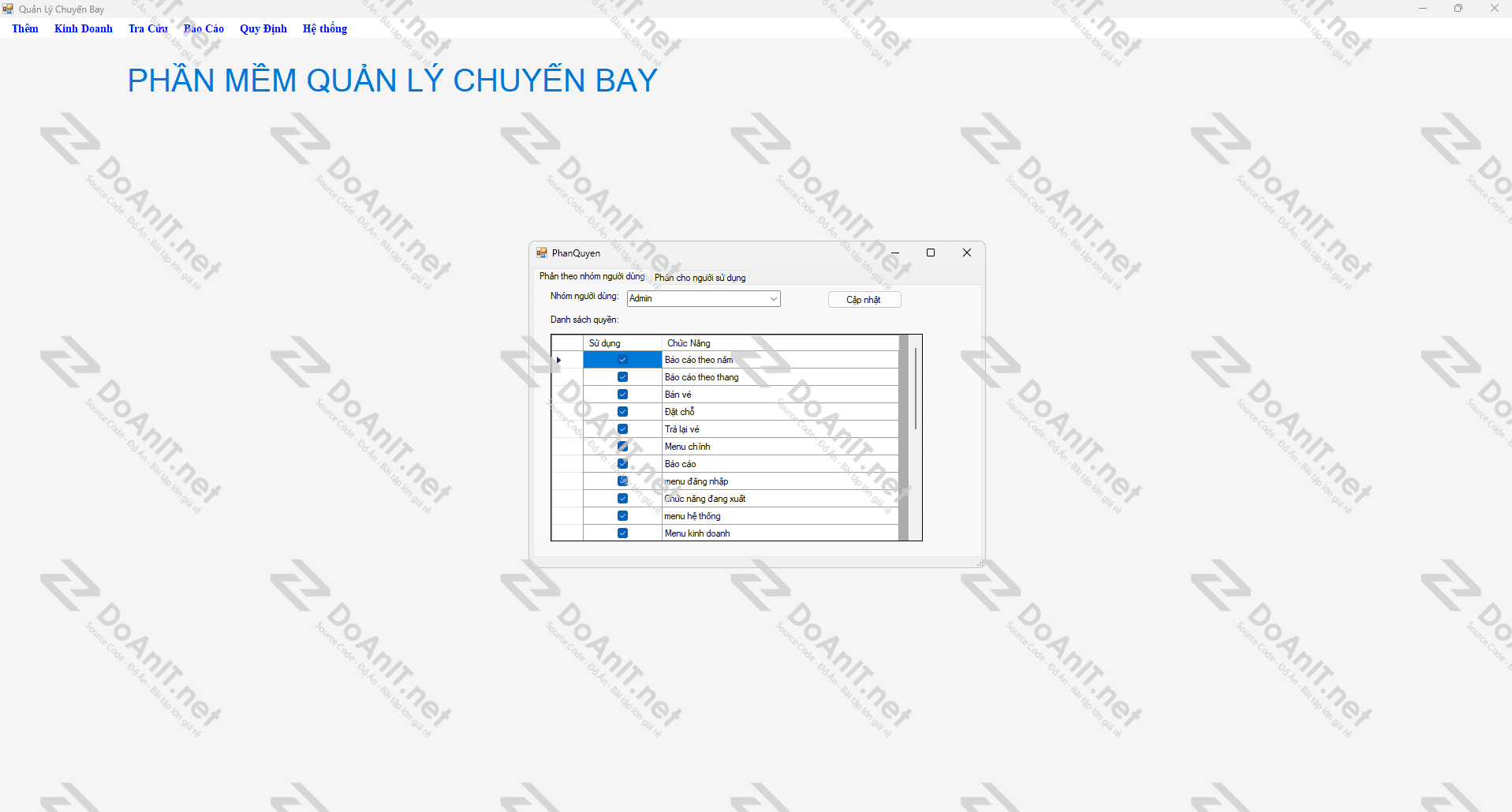Uncheck the Menu kinh doanh checkbox
This screenshot has height=812, width=1512.
tap(622, 533)
